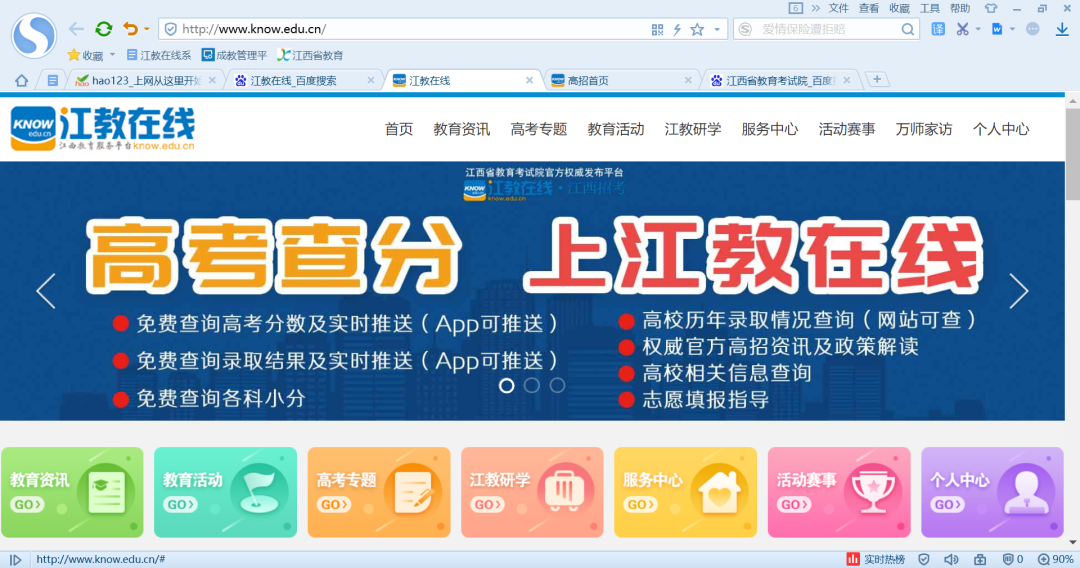The width and height of the screenshot is (1080, 568).
Task: Click the Sogou browser logo avatar
Action: click(34, 36)
